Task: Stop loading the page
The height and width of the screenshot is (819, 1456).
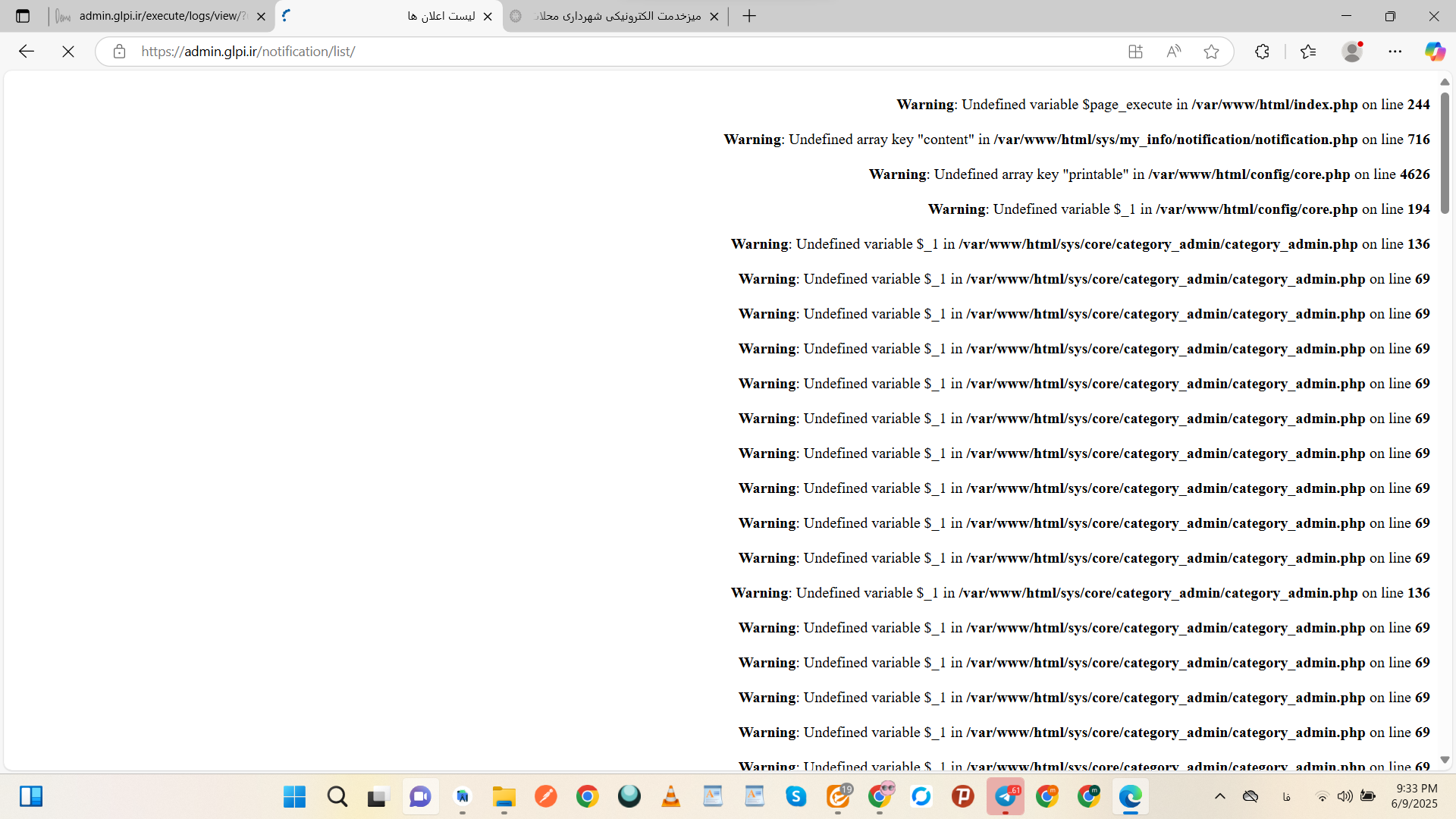Action: click(68, 52)
